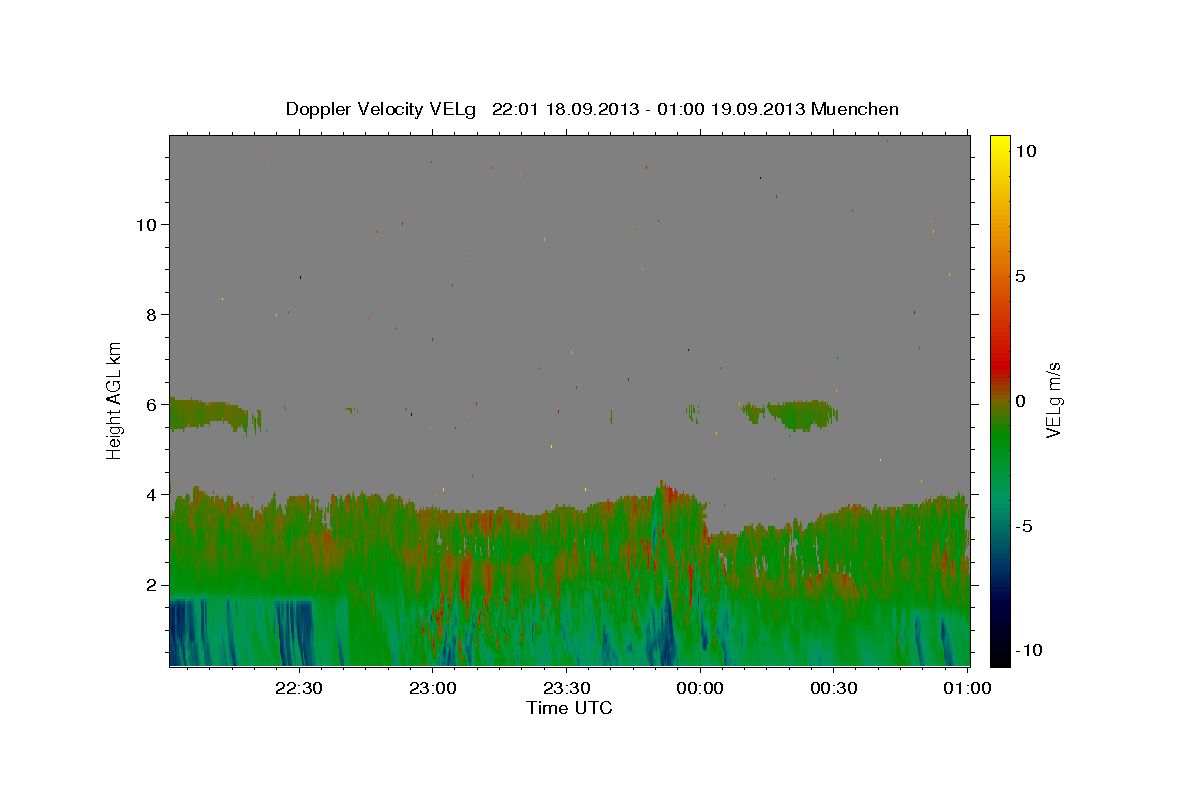This screenshot has width=1200, height=800.
Task: Click the '01:00' time tick label
Action: coord(967,688)
